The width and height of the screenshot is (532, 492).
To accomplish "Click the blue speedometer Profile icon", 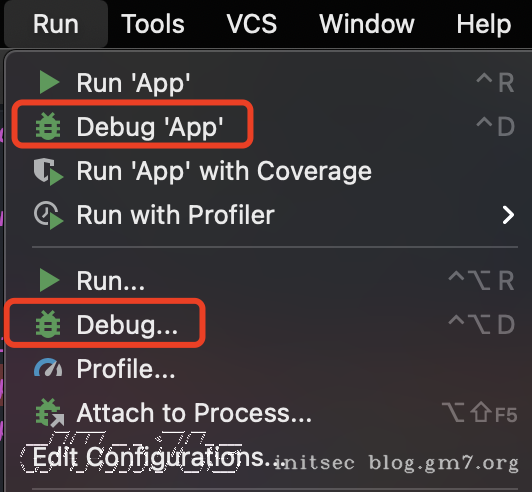I will point(48,368).
